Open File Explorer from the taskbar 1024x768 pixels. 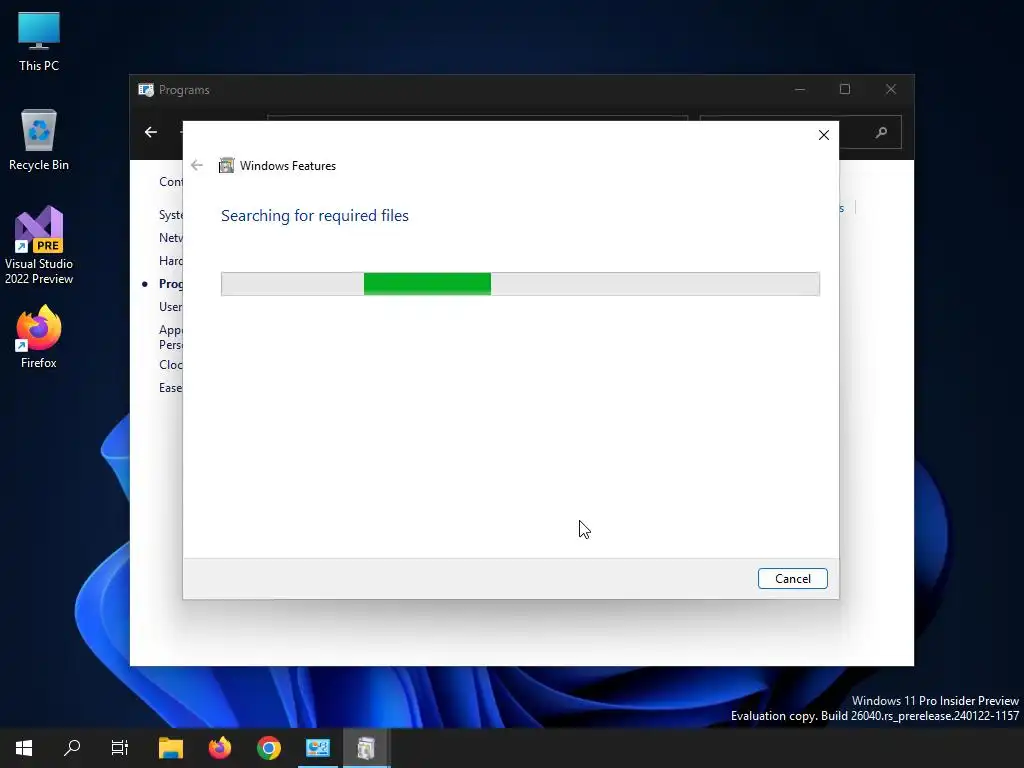(x=171, y=748)
